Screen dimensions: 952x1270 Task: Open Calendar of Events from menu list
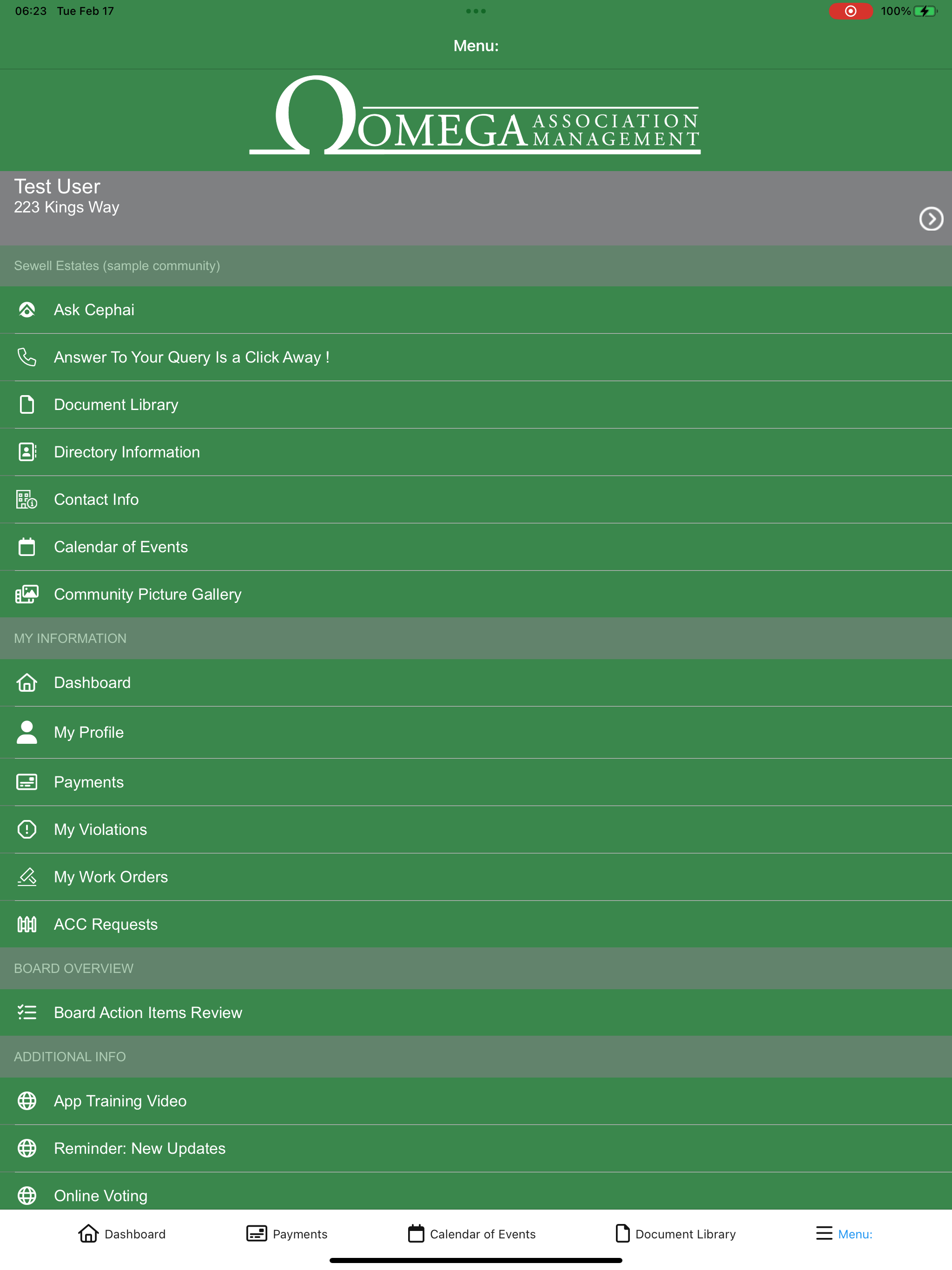(x=476, y=547)
